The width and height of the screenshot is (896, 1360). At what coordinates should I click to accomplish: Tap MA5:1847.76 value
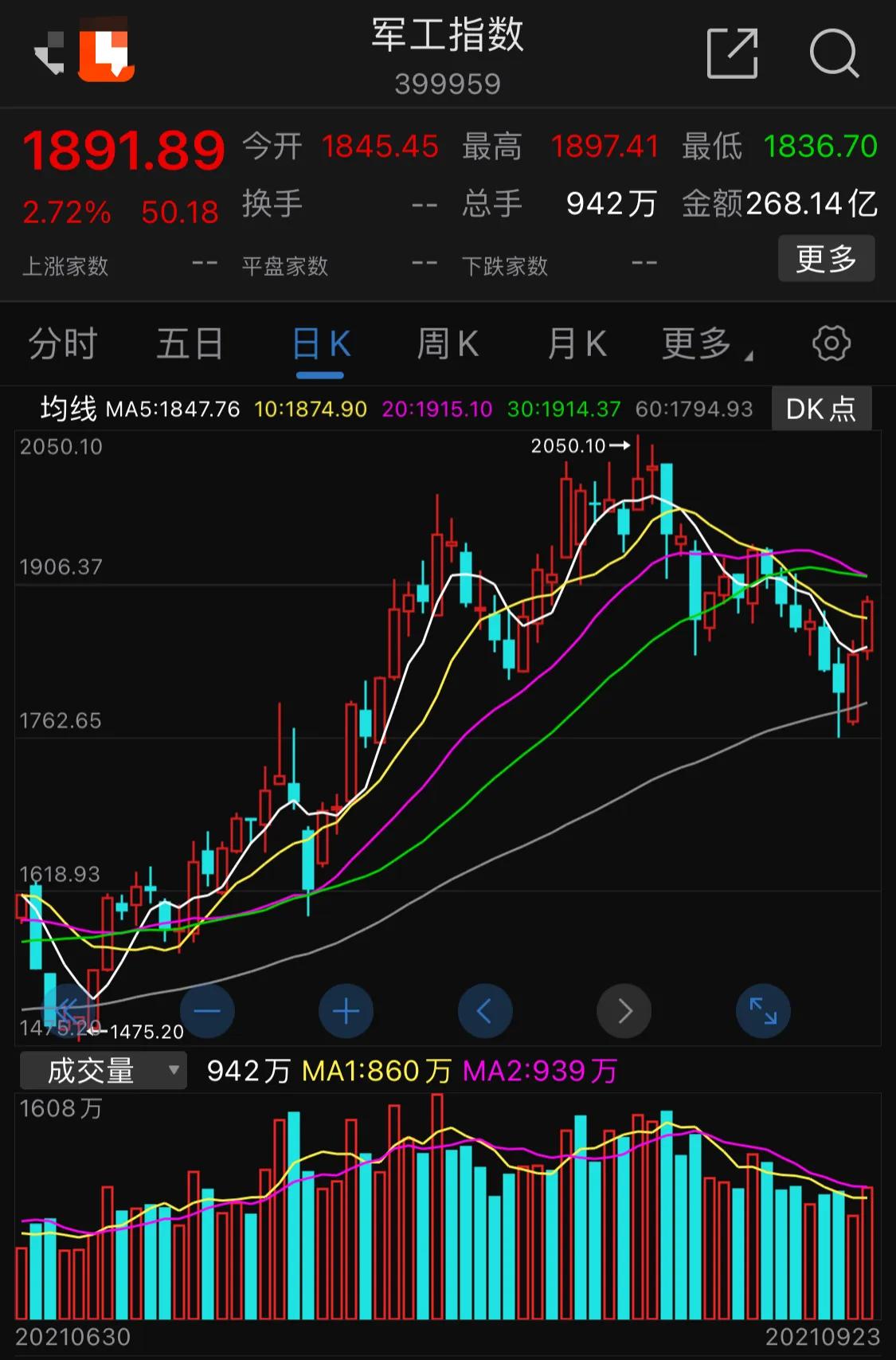point(173,410)
